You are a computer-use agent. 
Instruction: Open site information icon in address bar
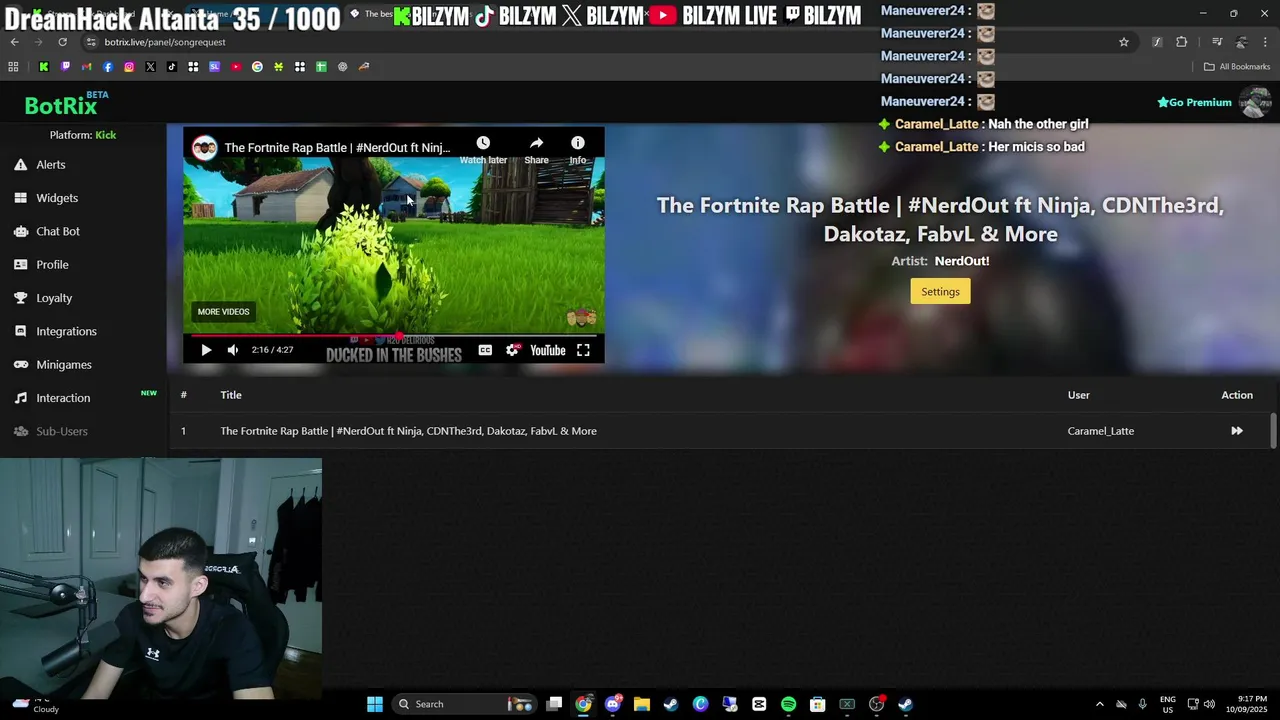91,42
